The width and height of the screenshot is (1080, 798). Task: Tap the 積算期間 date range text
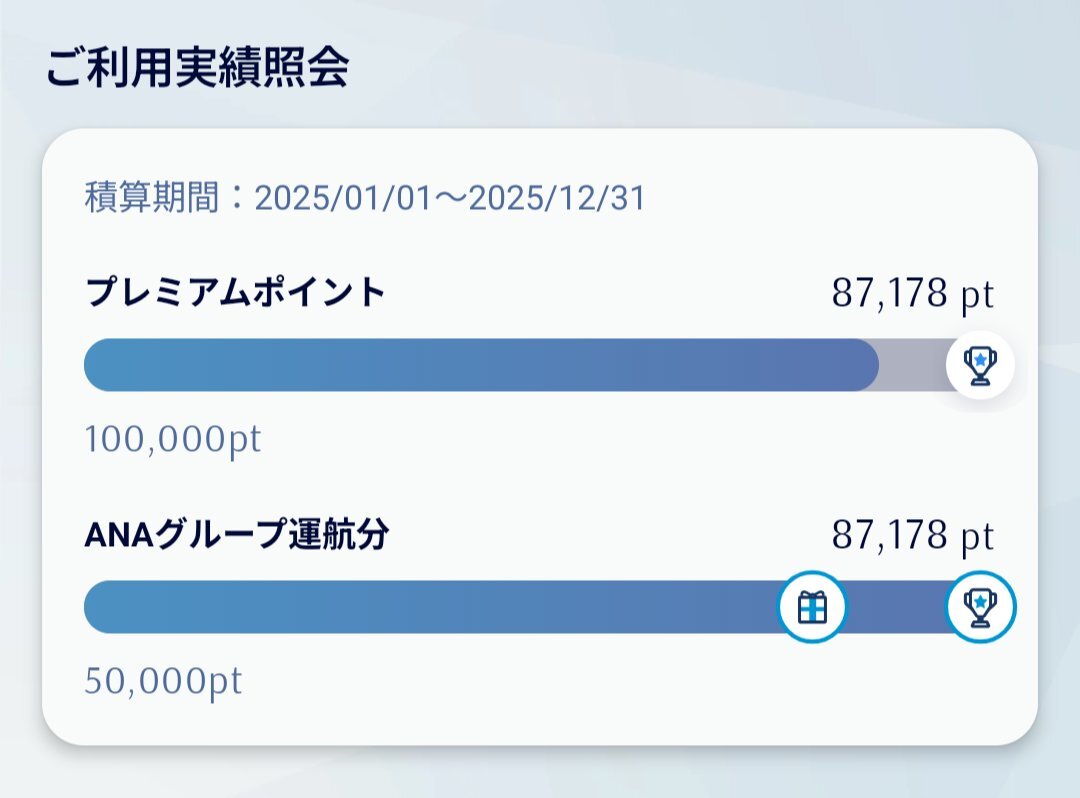click(x=365, y=198)
